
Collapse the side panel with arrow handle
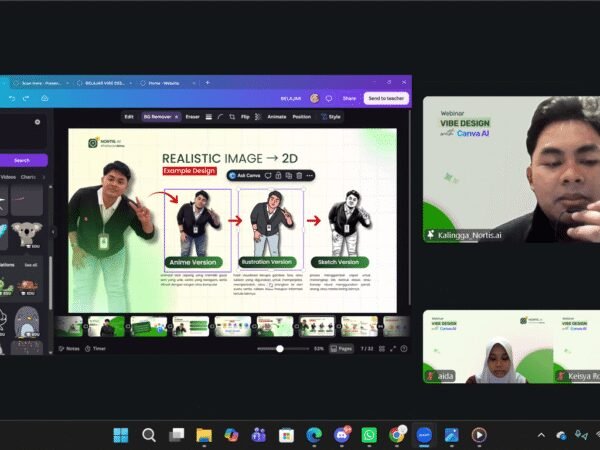53,232
